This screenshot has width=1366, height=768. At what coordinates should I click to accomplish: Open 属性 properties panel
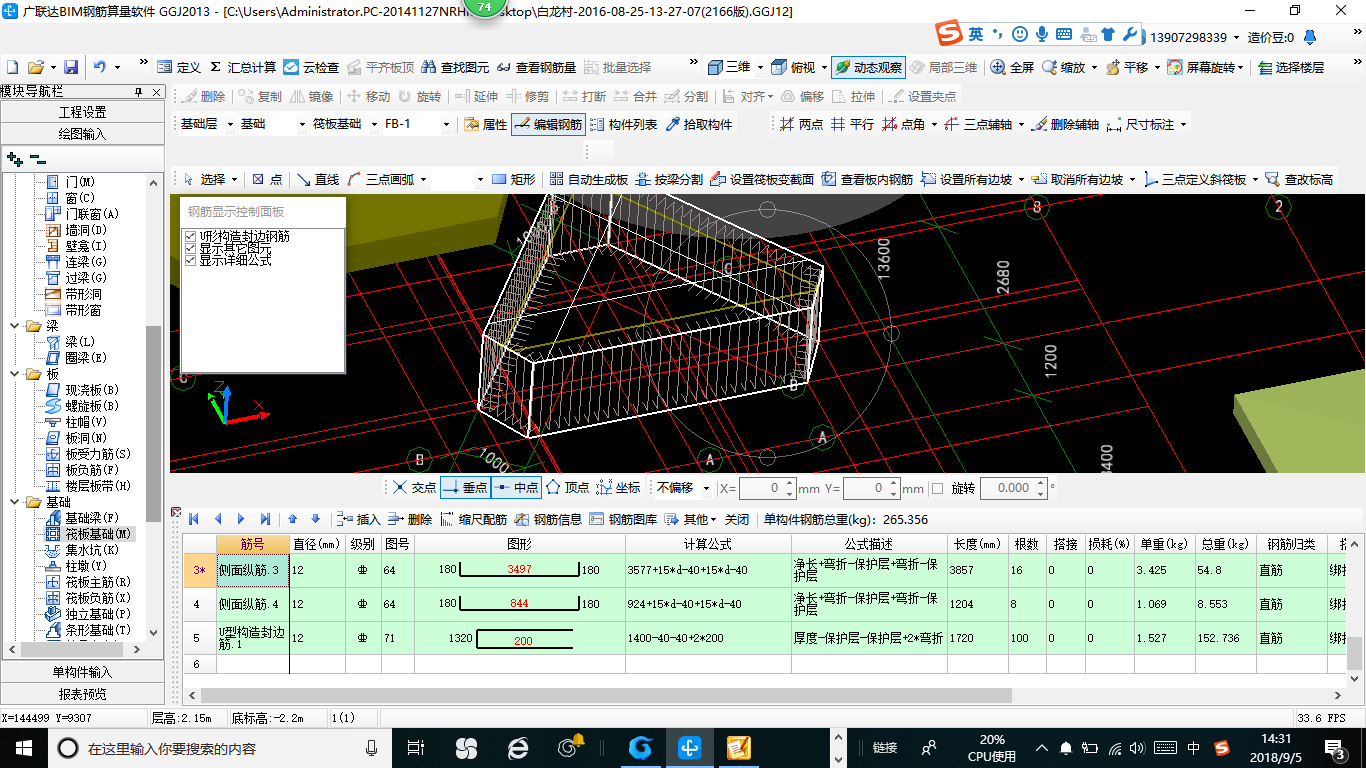point(485,124)
